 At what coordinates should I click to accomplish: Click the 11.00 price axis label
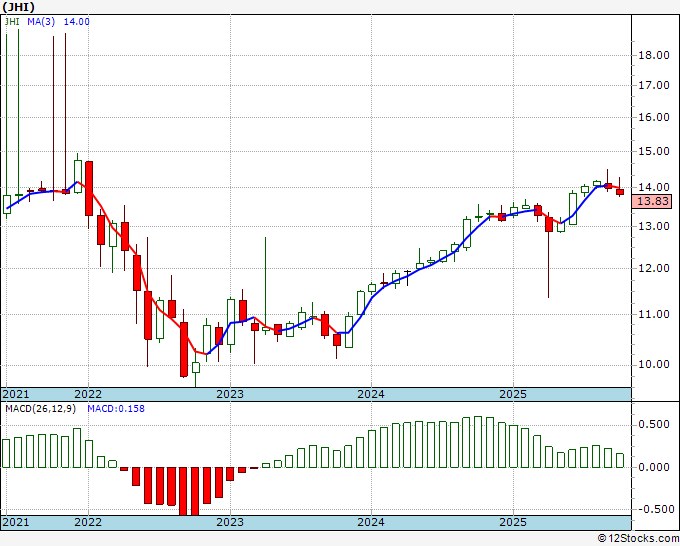(x=654, y=314)
